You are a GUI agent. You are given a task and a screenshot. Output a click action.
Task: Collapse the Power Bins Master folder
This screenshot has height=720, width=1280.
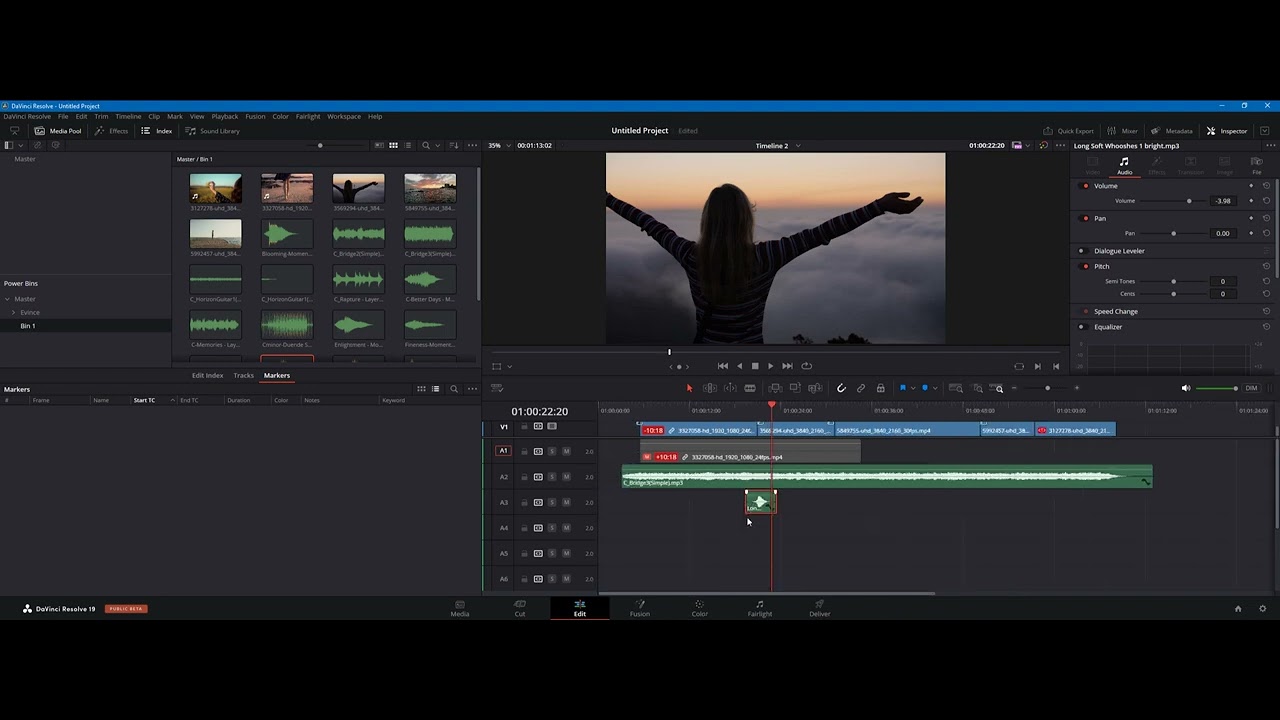pyautogui.click(x=7, y=299)
